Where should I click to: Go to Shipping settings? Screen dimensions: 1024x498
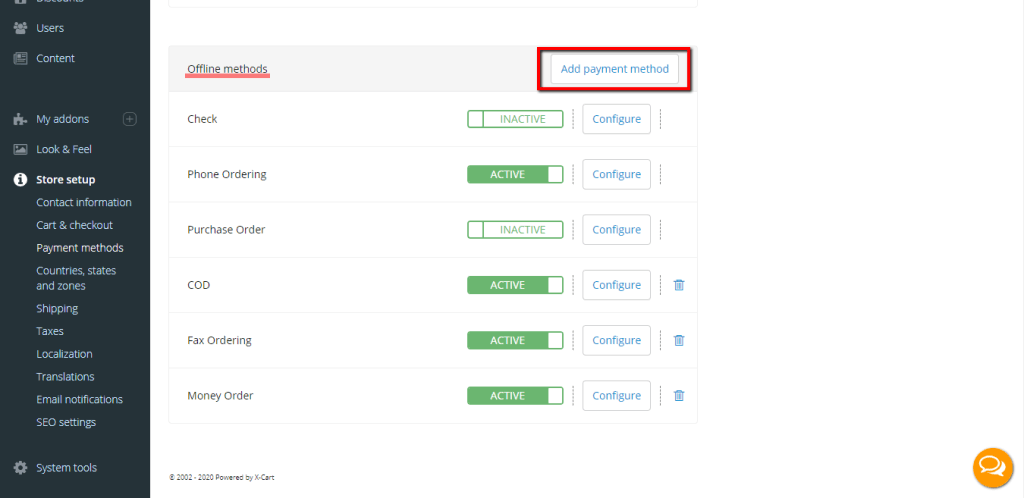coord(57,309)
